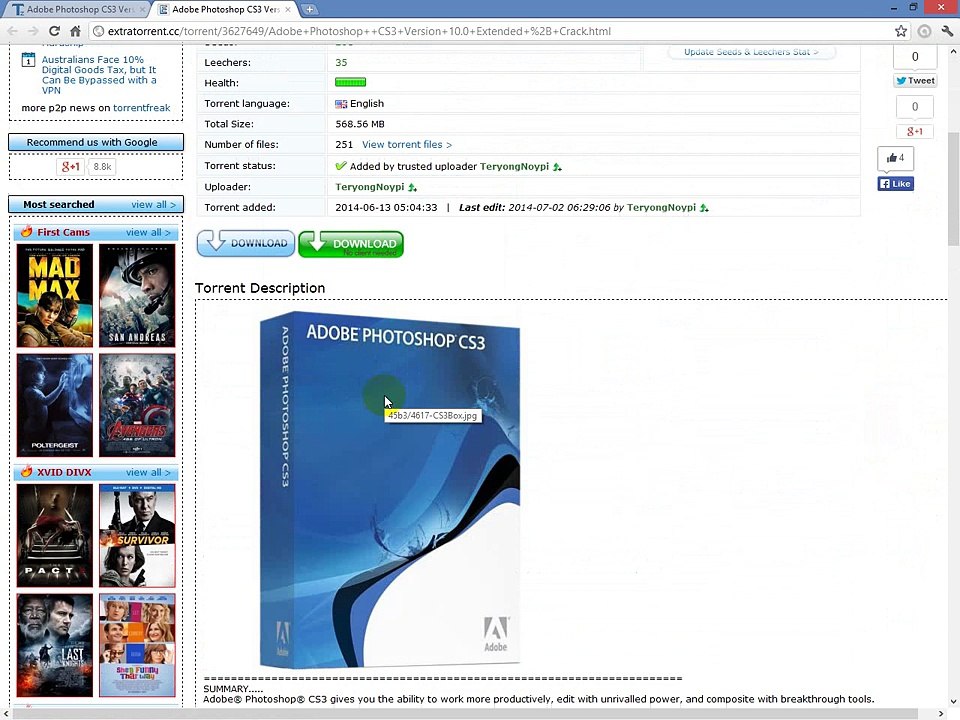Viewport: 960px width, 720px height.
Task: Click thumbs up count box
Action: (x=895, y=158)
